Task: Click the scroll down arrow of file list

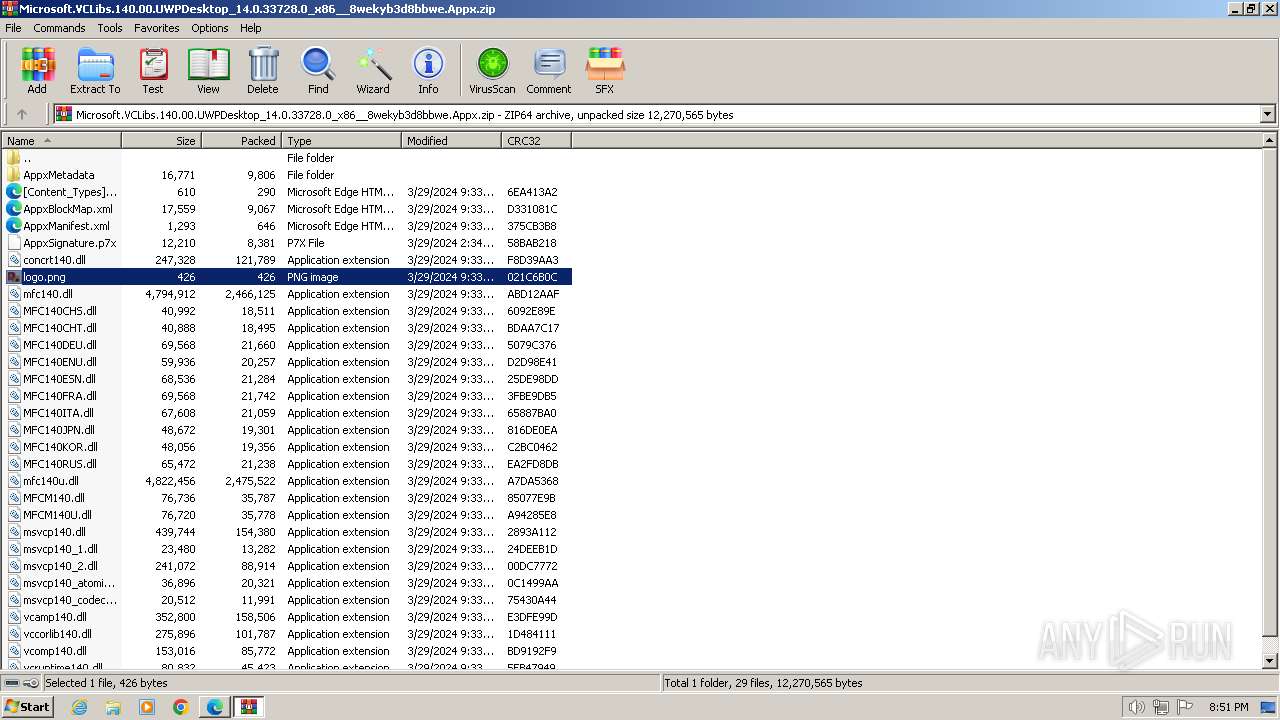Action: [x=1270, y=661]
